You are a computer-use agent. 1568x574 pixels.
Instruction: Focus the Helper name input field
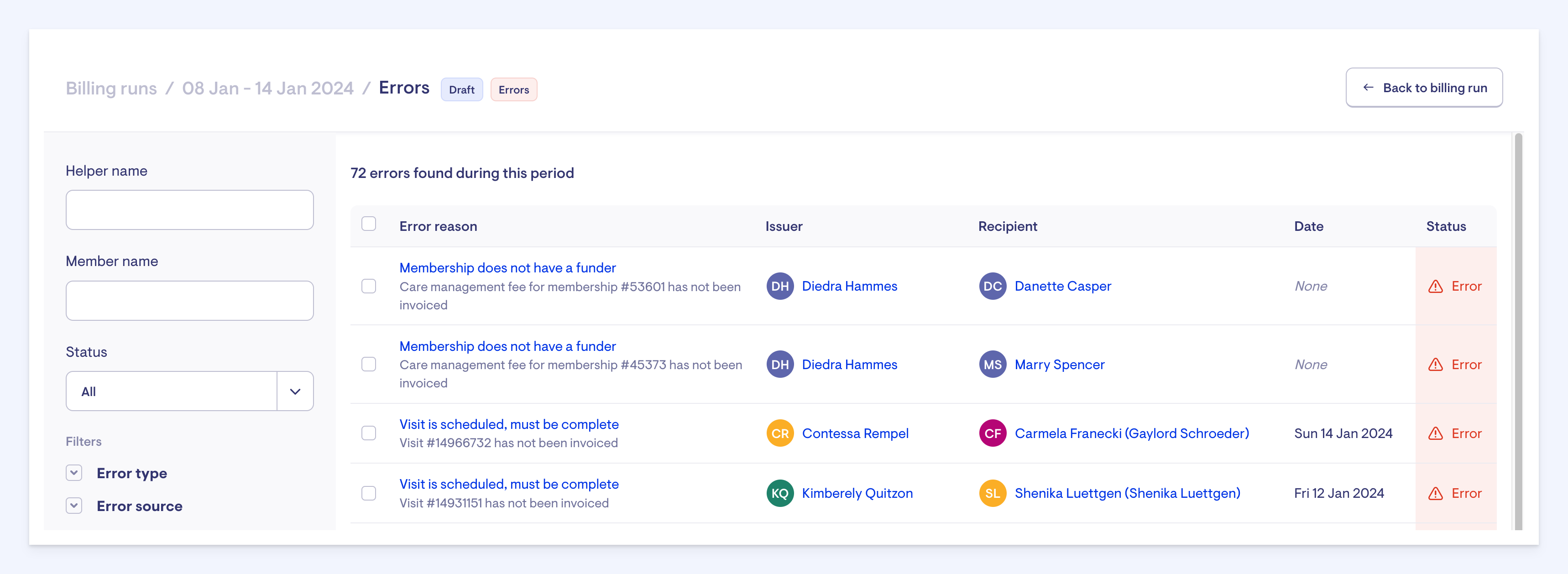pos(189,210)
